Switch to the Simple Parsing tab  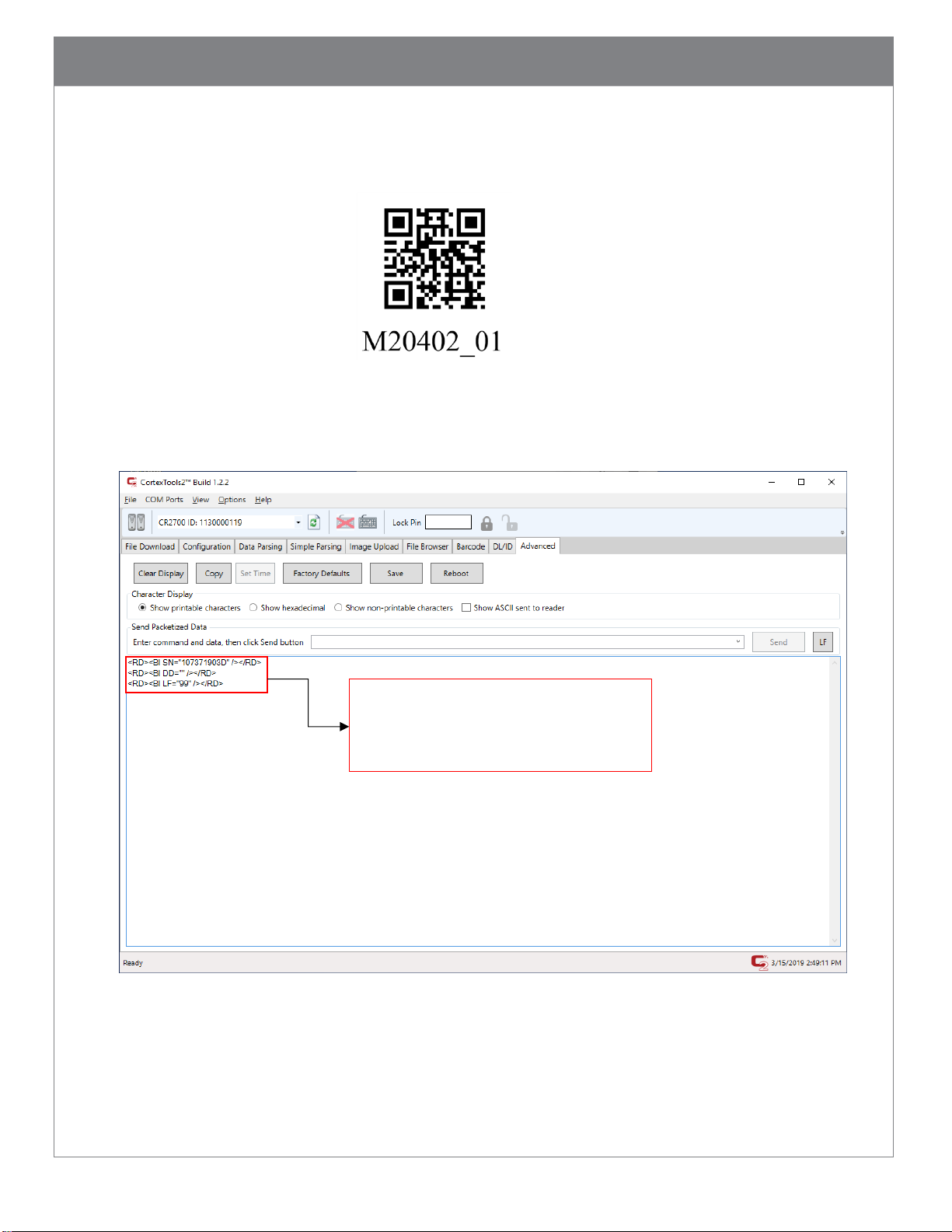point(316,546)
